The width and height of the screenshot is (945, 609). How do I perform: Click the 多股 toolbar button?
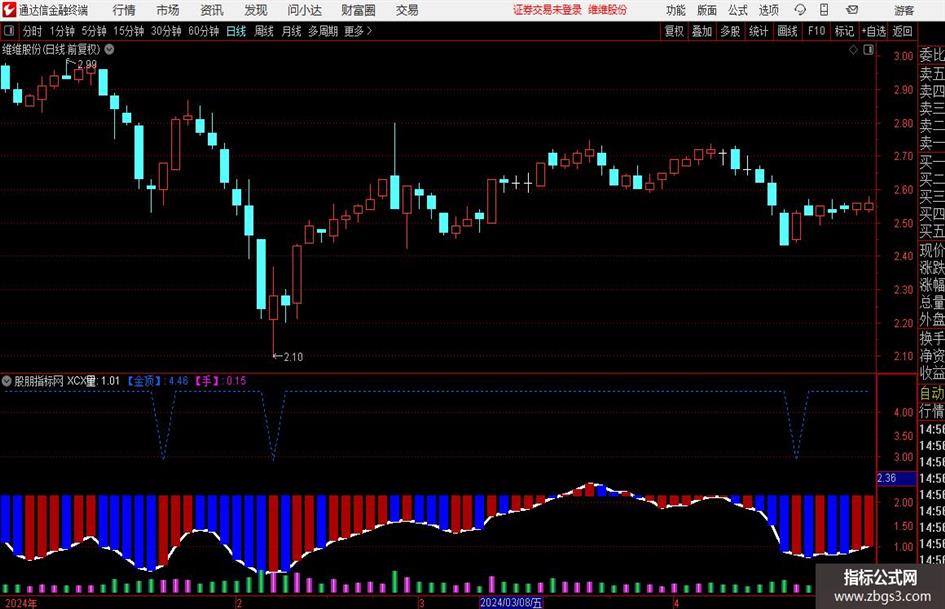[730, 31]
